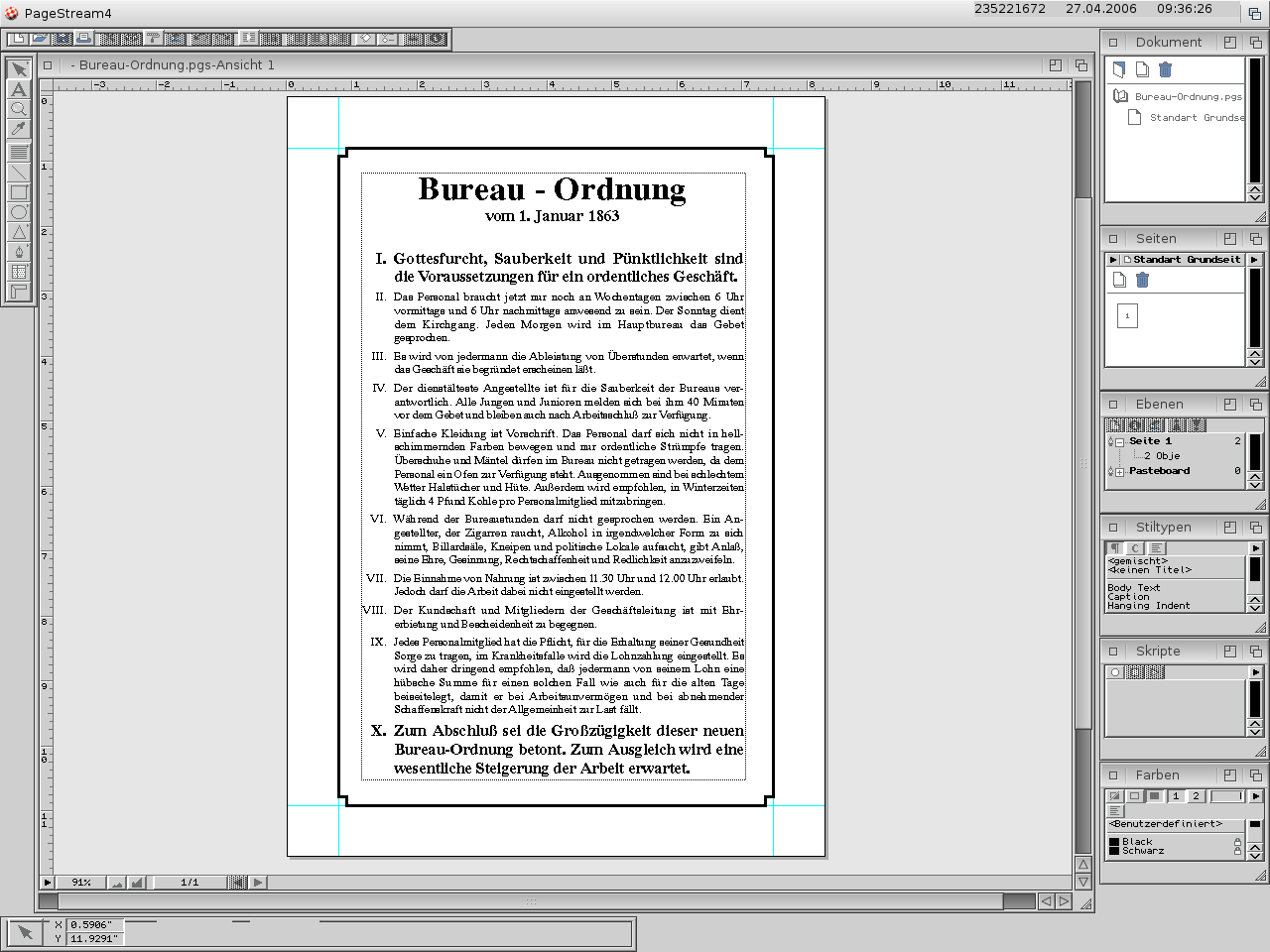Pick the Eyedropper tool

(19, 129)
